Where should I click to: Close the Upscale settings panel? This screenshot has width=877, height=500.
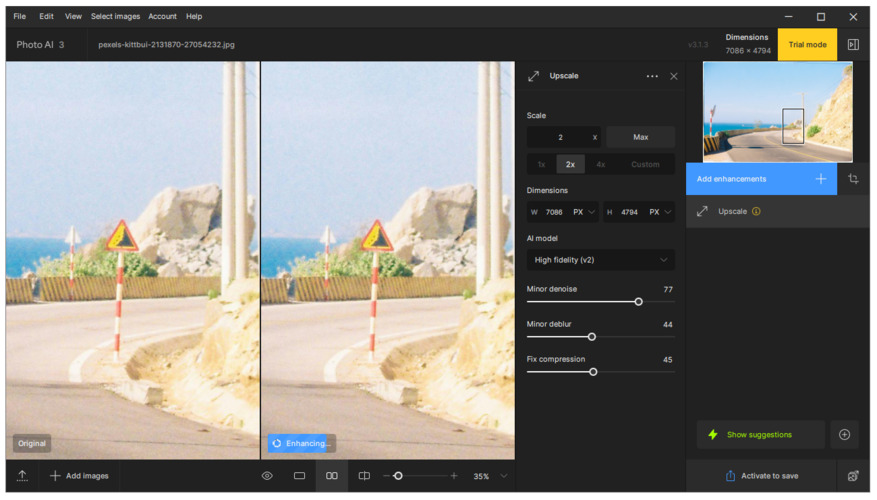click(674, 76)
